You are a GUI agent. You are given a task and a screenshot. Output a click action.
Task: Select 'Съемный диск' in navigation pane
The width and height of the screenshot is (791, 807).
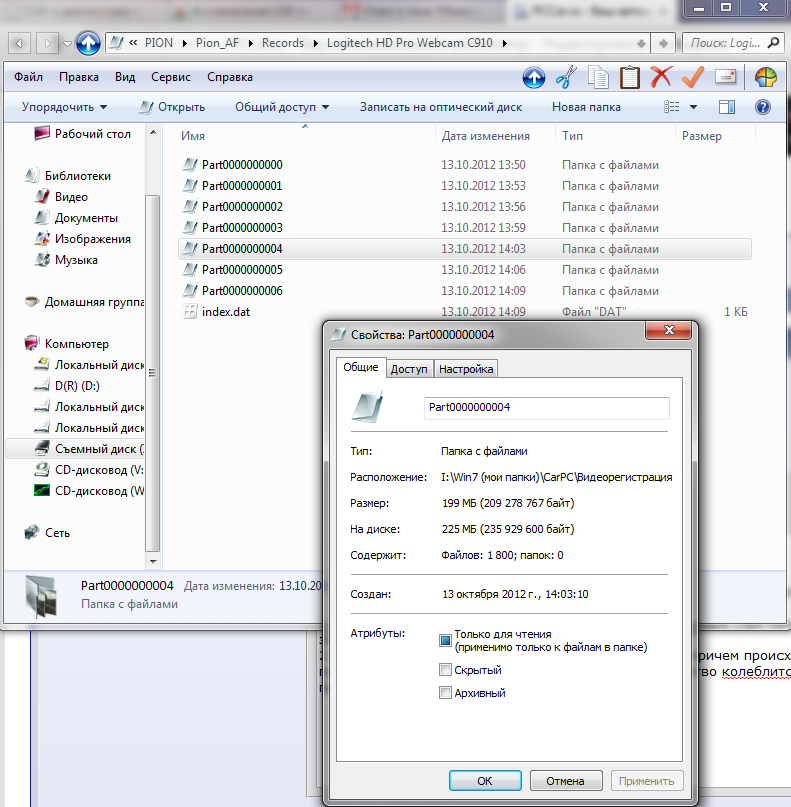(x=99, y=449)
